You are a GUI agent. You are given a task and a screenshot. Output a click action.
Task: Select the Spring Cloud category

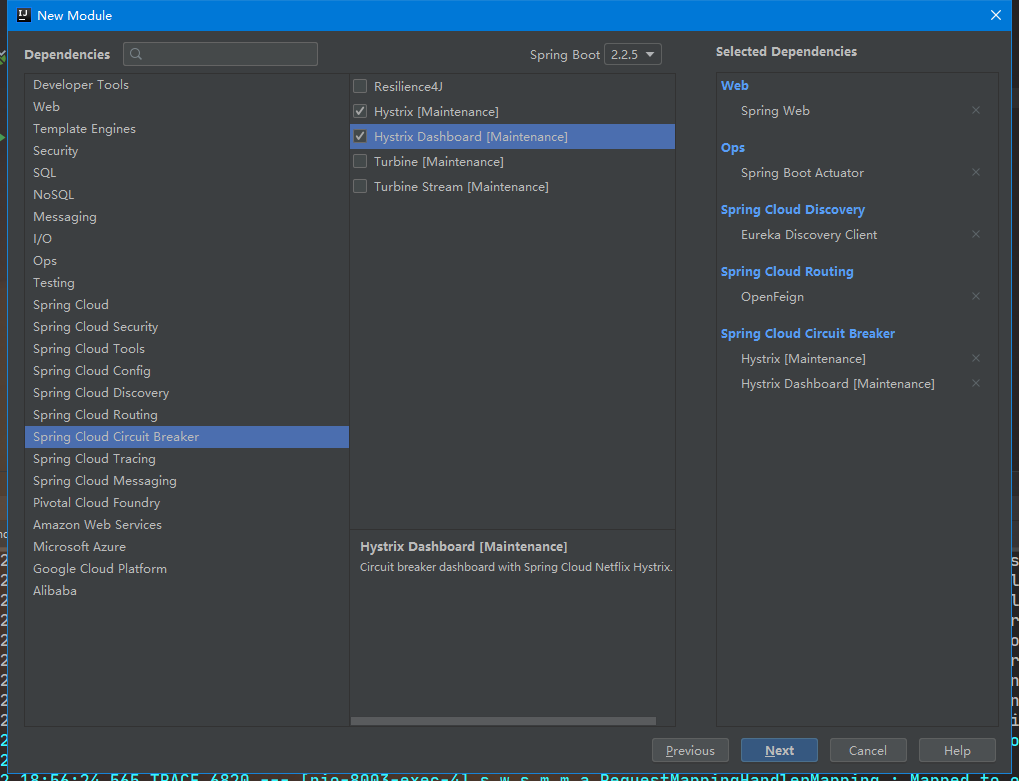(187, 305)
